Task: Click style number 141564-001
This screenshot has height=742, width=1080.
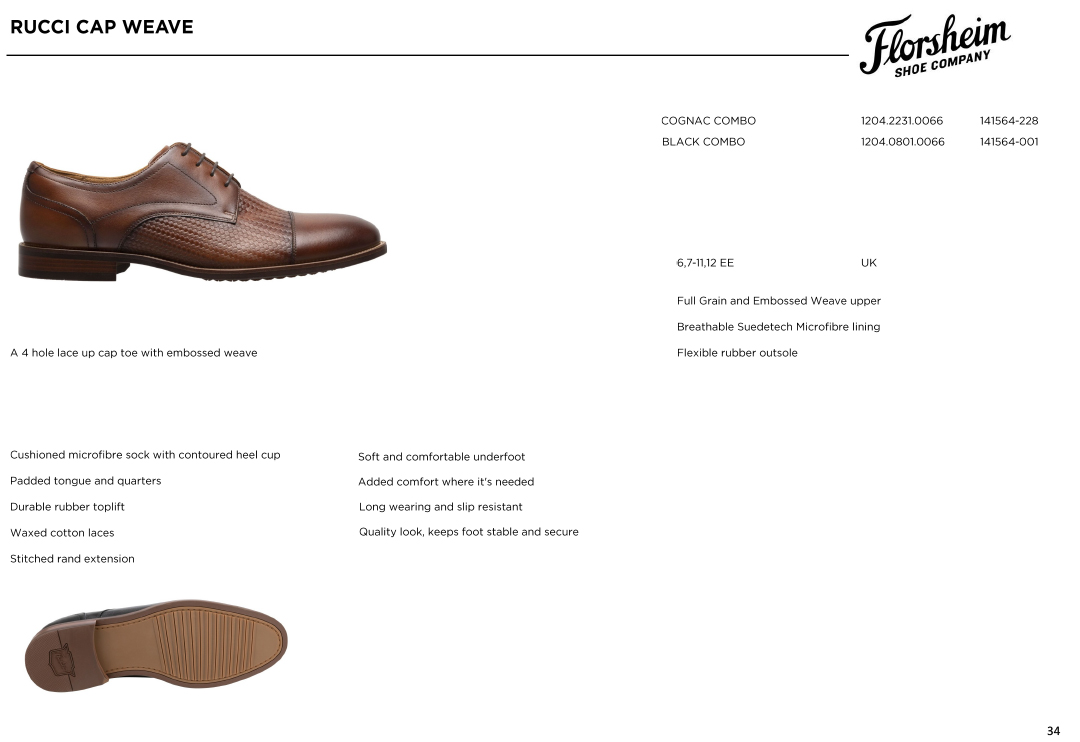Action: (1009, 142)
